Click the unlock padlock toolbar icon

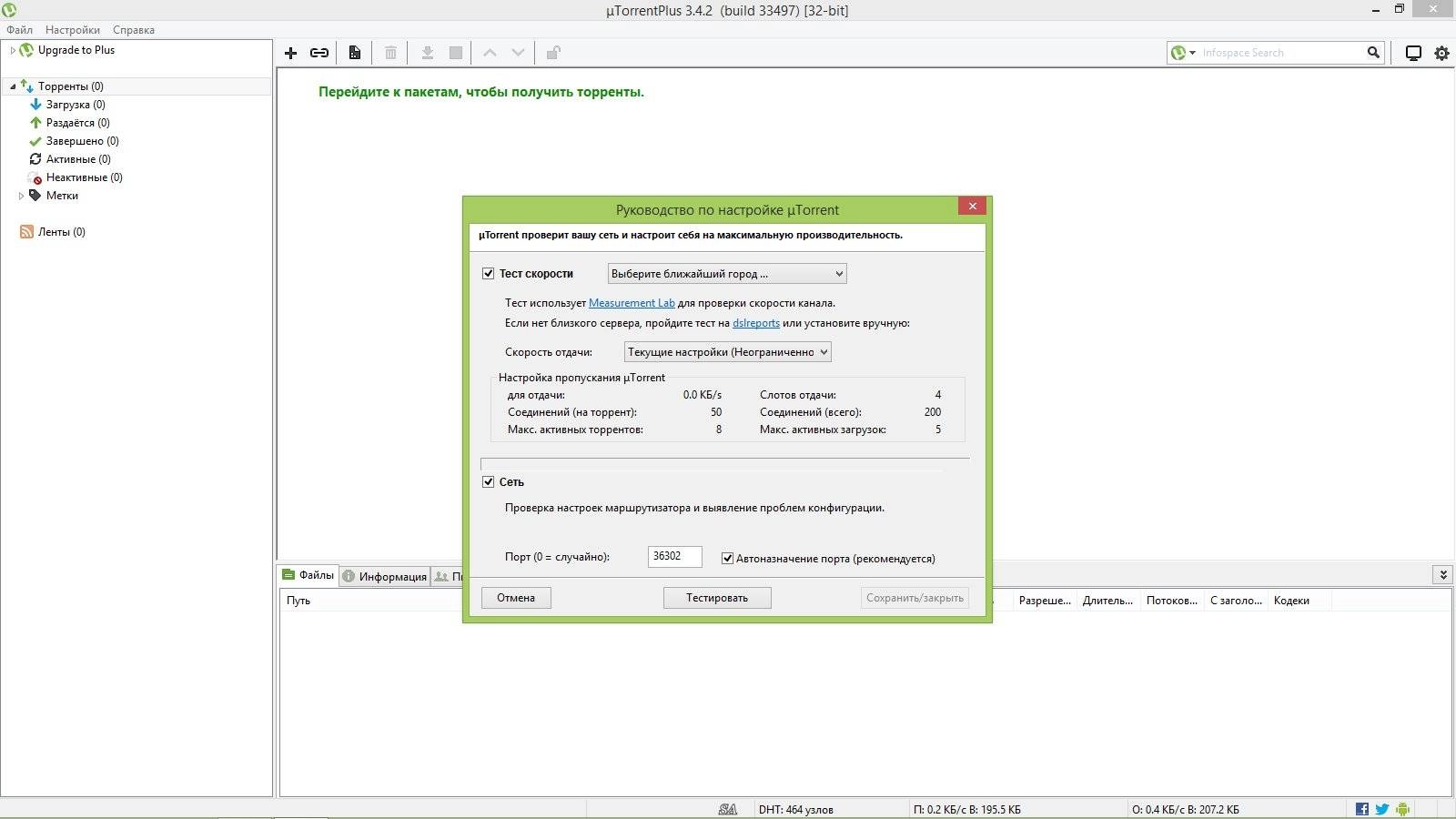pyautogui.click(x=553, y=53)
